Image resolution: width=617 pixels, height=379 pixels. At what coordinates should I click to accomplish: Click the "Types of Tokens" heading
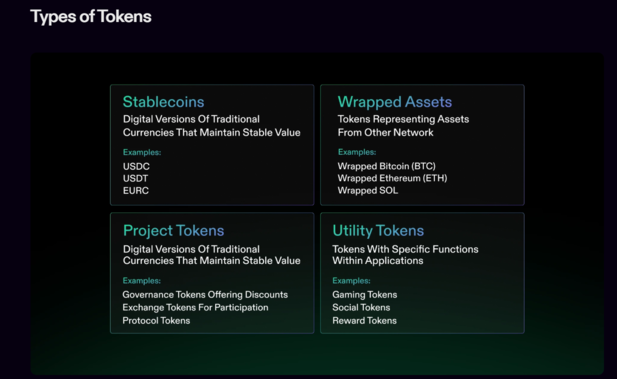91,17
